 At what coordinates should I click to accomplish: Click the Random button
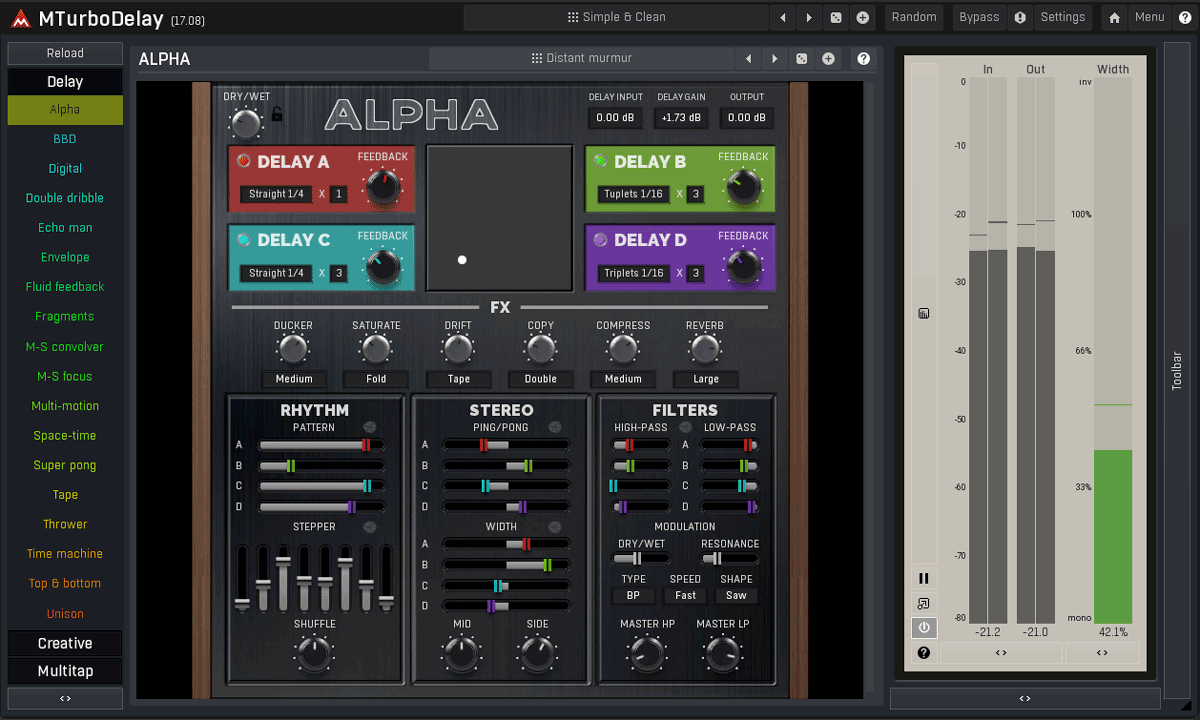click(914, 17)
